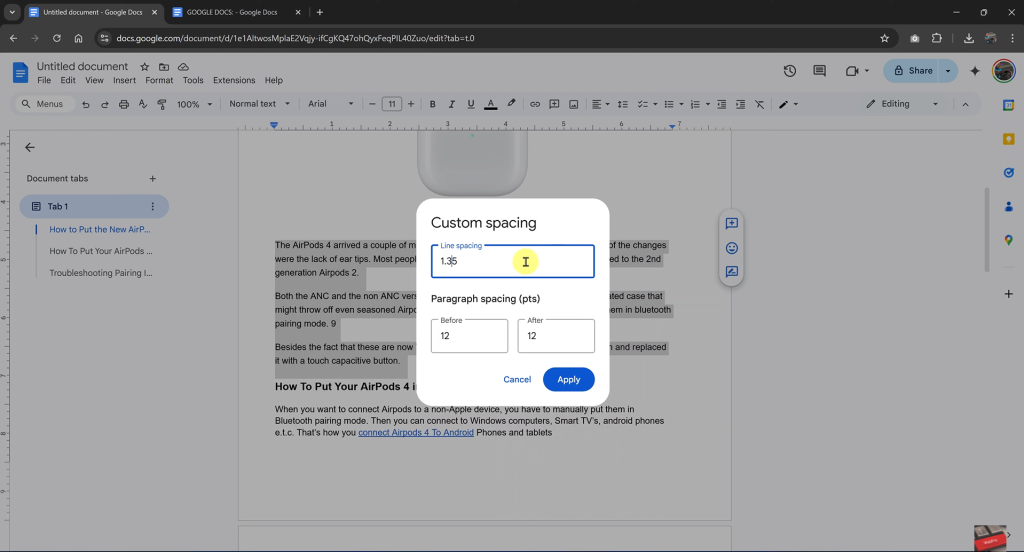Toggle Italic formatting
1024x552 pixels.
[x=451, y=105]
